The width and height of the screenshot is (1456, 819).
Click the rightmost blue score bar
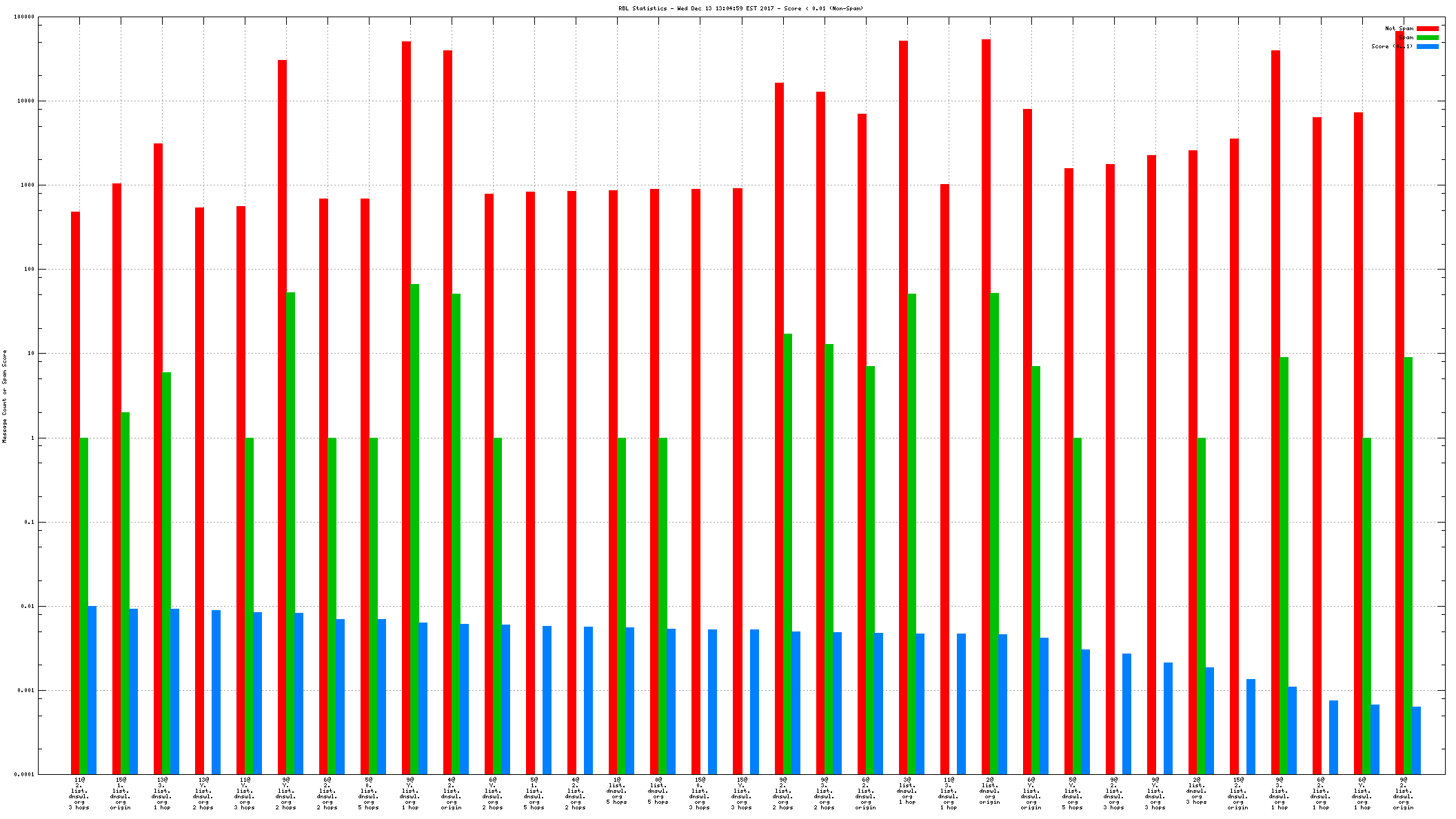click(x=1416, y=740)
